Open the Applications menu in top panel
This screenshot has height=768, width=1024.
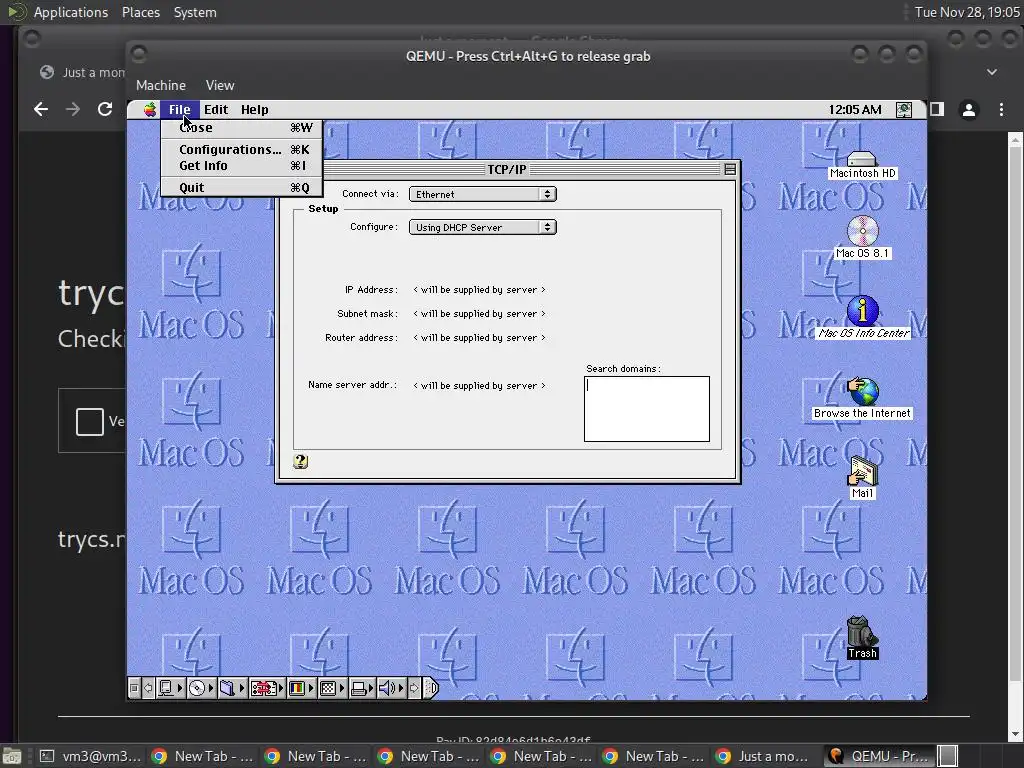[71, 12]
